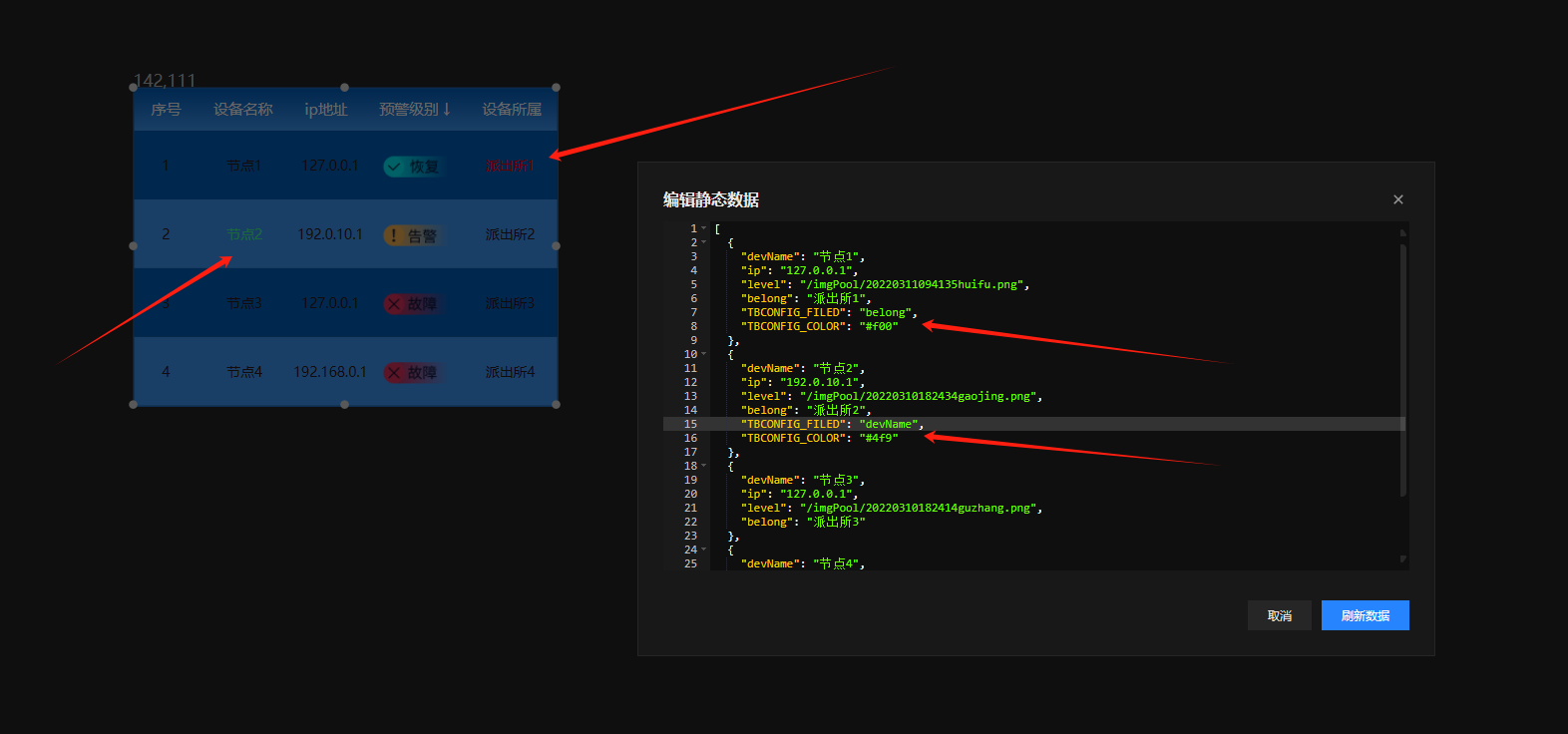
Task: Grab the table's top-right resize handle
Action: (556, 88)
